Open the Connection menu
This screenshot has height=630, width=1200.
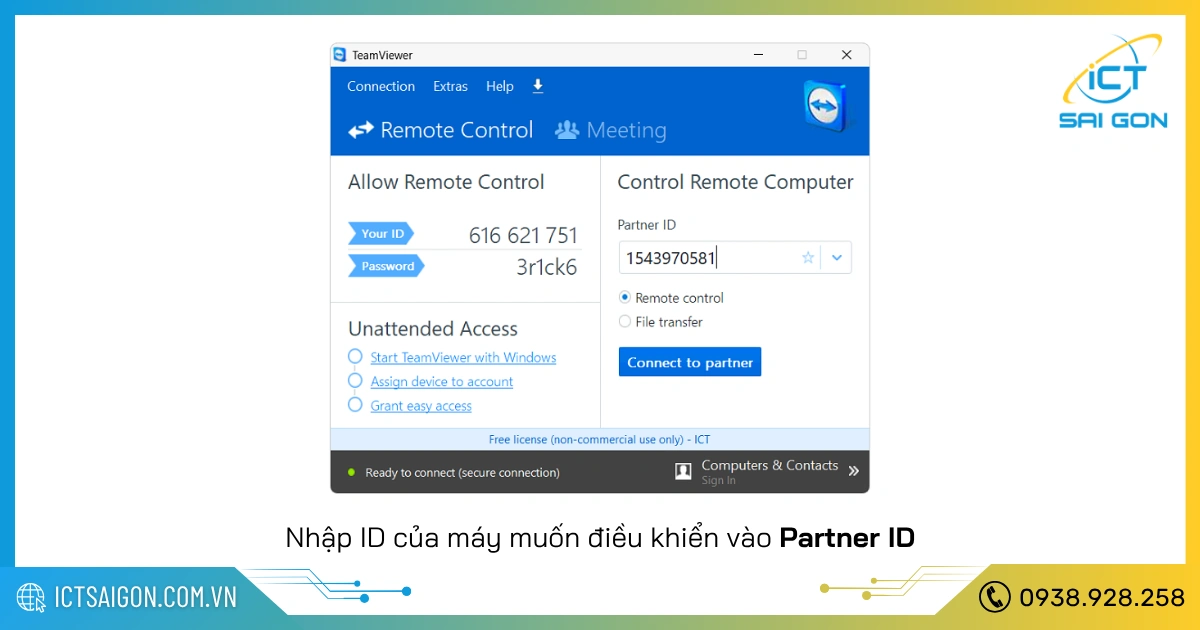pyautogui.click(x=381, y=86)
